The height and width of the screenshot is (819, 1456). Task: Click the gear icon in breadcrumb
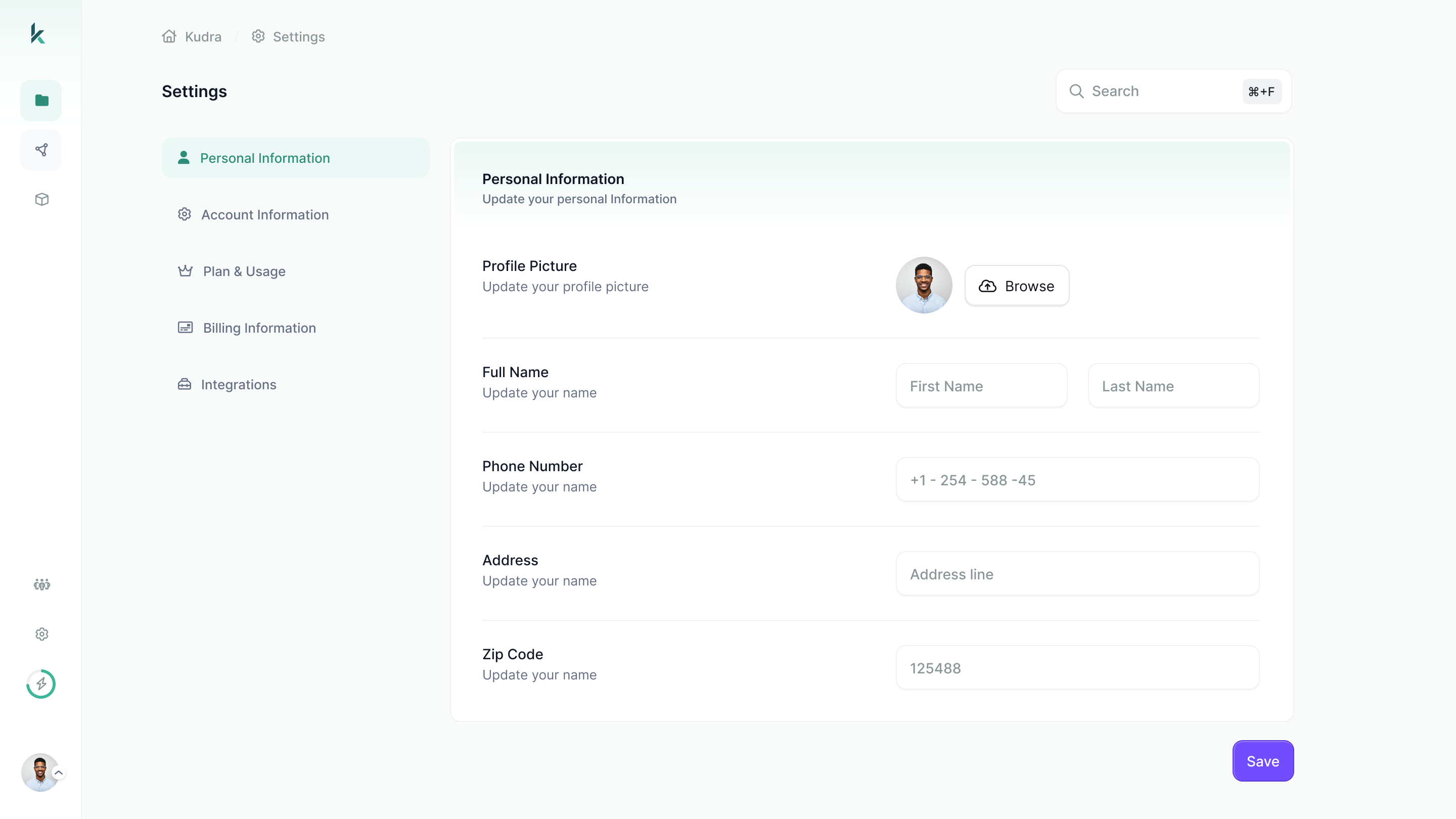(x=258, y=36)
